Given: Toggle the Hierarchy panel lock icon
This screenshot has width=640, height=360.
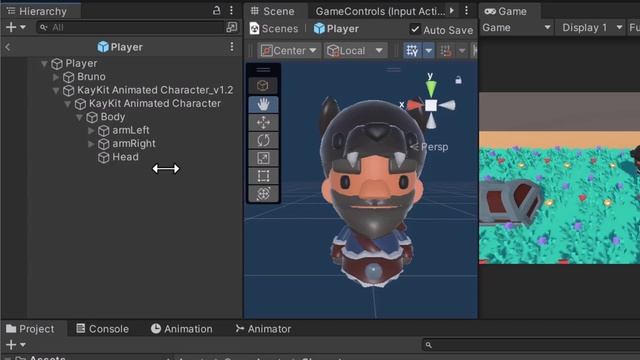Looking at the screenshot, I should [x=217, y=10].
